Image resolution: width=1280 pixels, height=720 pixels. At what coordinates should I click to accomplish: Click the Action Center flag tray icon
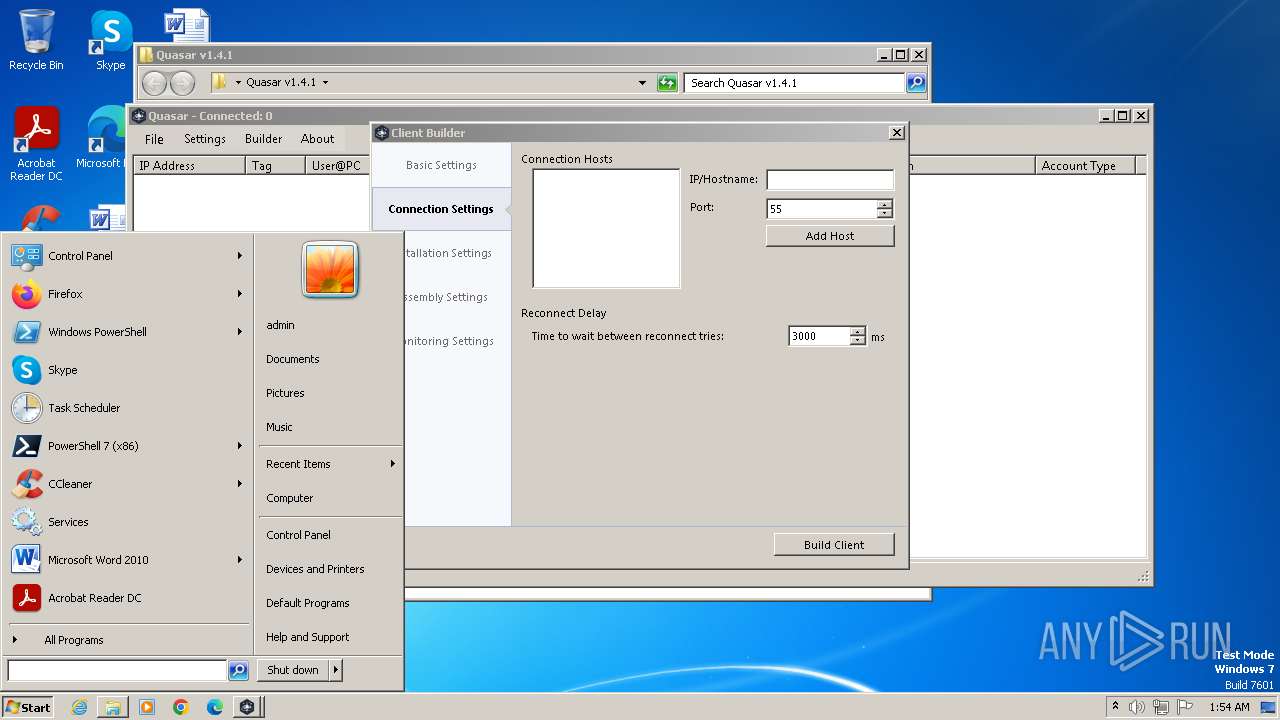1185,707
